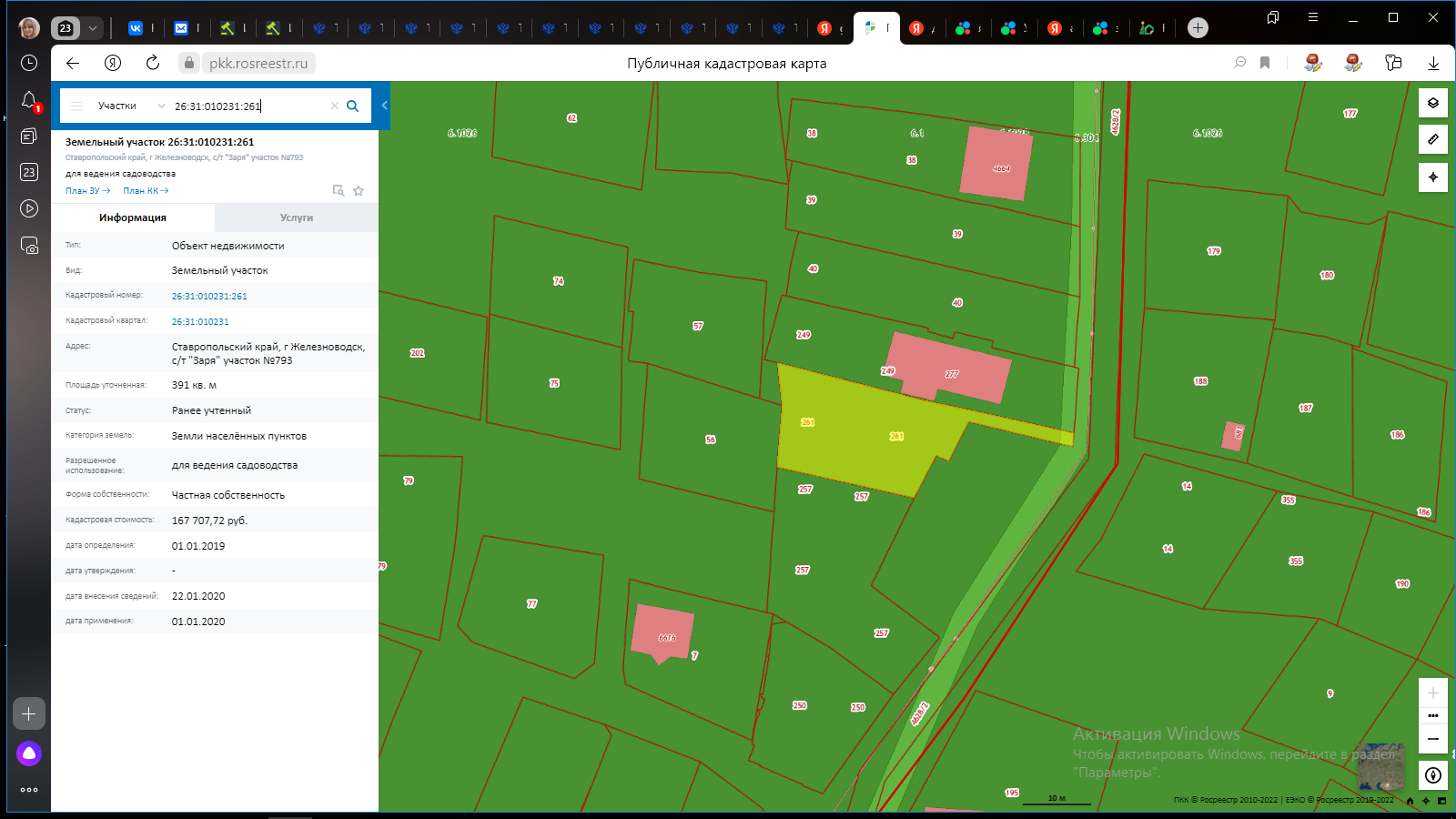Click the home icon in map footer
1456x819 pixels.
(x=1410, y=801)
